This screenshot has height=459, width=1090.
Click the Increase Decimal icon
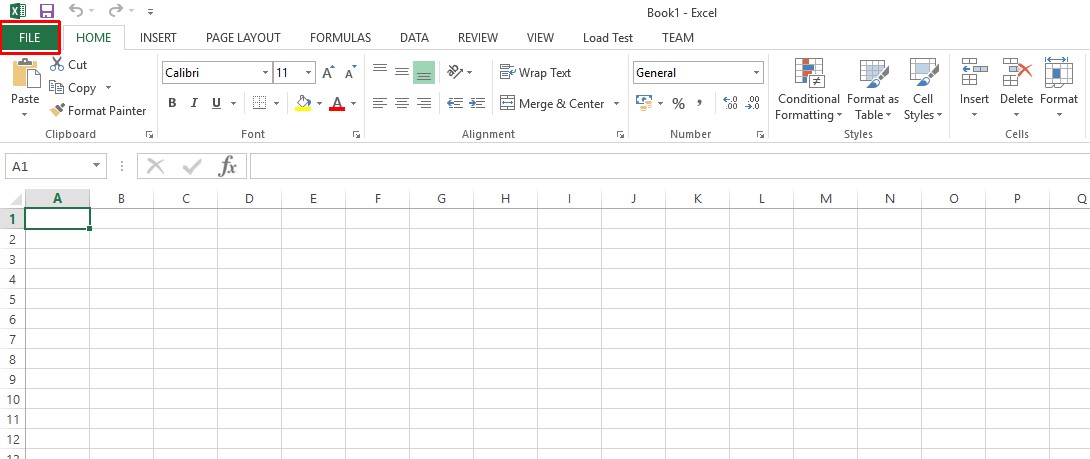click(x=730, y=104)
